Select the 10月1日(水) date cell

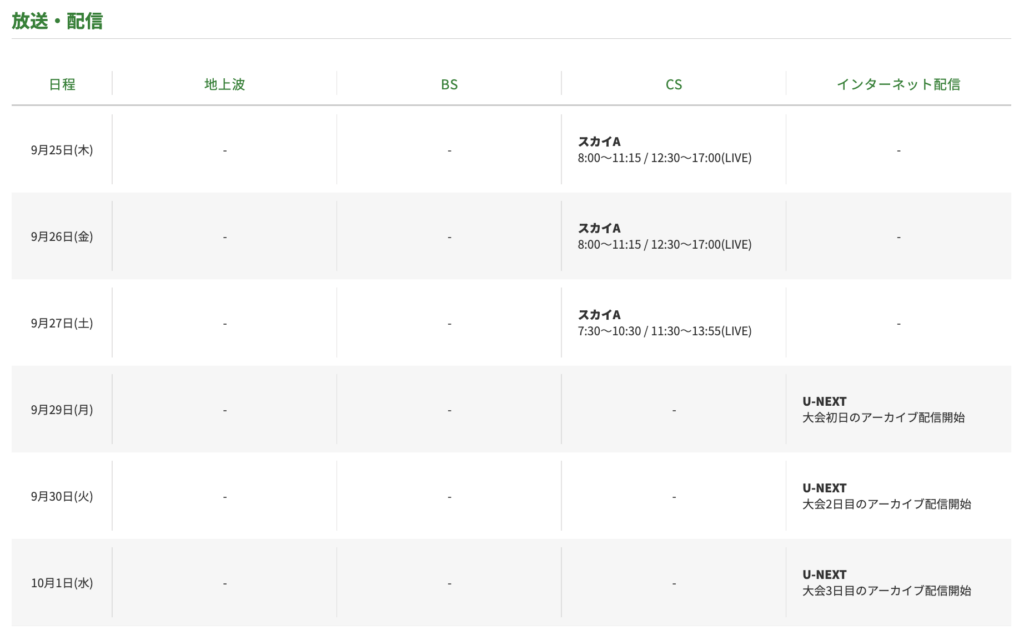click(x=62, y=583)
